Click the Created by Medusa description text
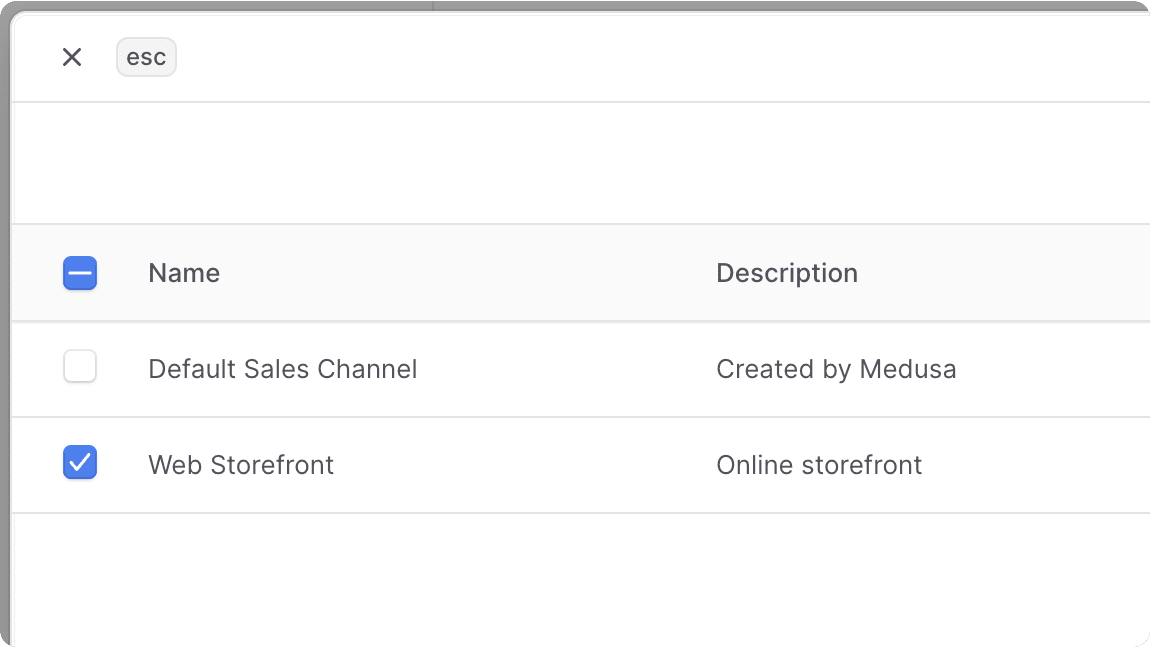 coord(836,369)
